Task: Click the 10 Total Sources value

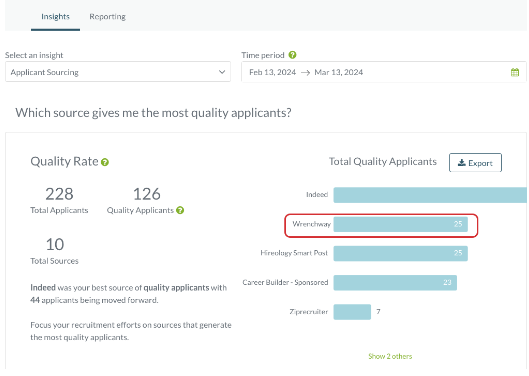Action: pos(55,244)
